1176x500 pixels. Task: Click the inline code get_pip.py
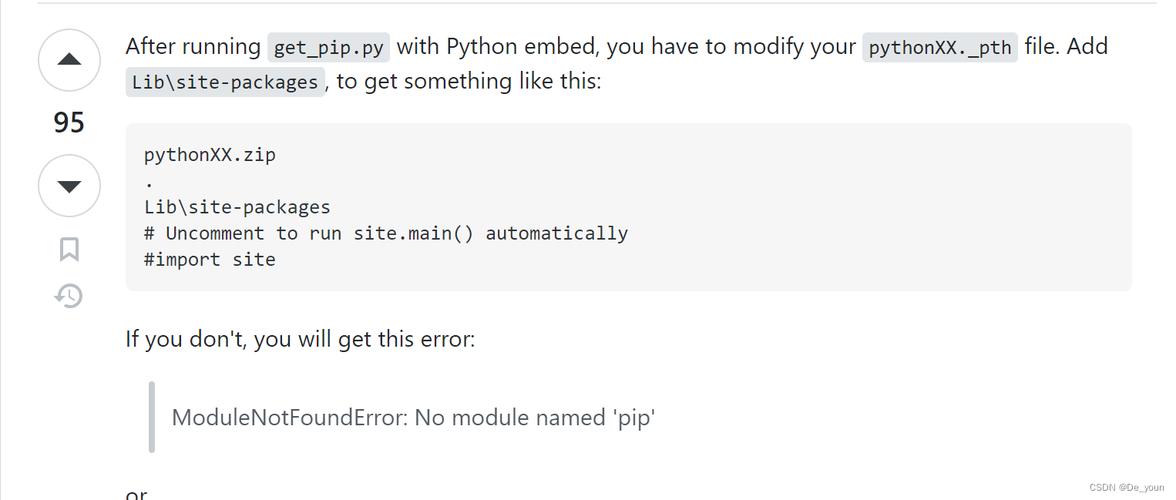[x=328, y=47]
